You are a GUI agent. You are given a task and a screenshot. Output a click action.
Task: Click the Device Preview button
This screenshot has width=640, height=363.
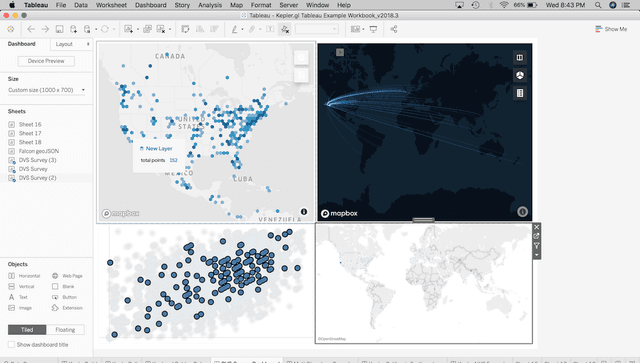pos(46,61)
